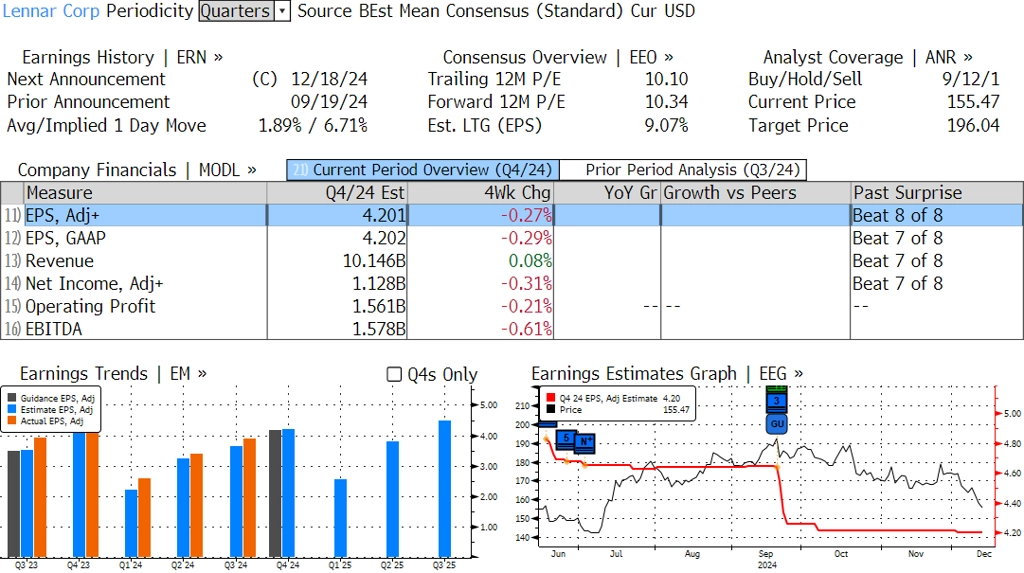
Task: Open Analyst Coverage ANR link
Action: tap(867, 57)
